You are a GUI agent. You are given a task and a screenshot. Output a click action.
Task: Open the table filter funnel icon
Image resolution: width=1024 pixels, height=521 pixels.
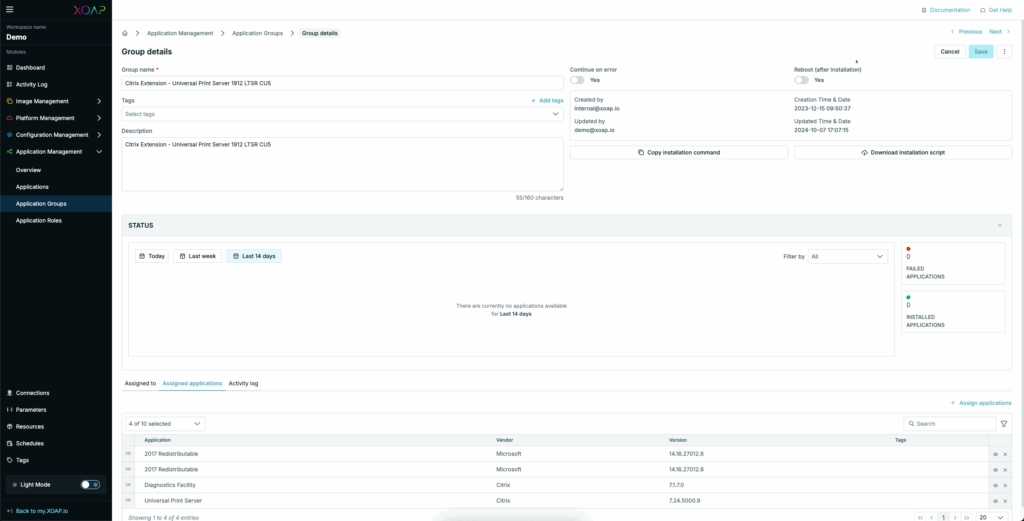coord(1004,424)
